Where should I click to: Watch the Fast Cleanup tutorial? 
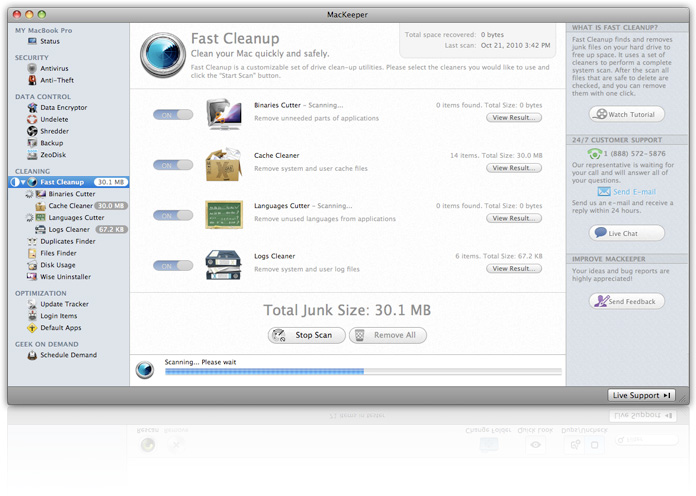coord(627,115)
